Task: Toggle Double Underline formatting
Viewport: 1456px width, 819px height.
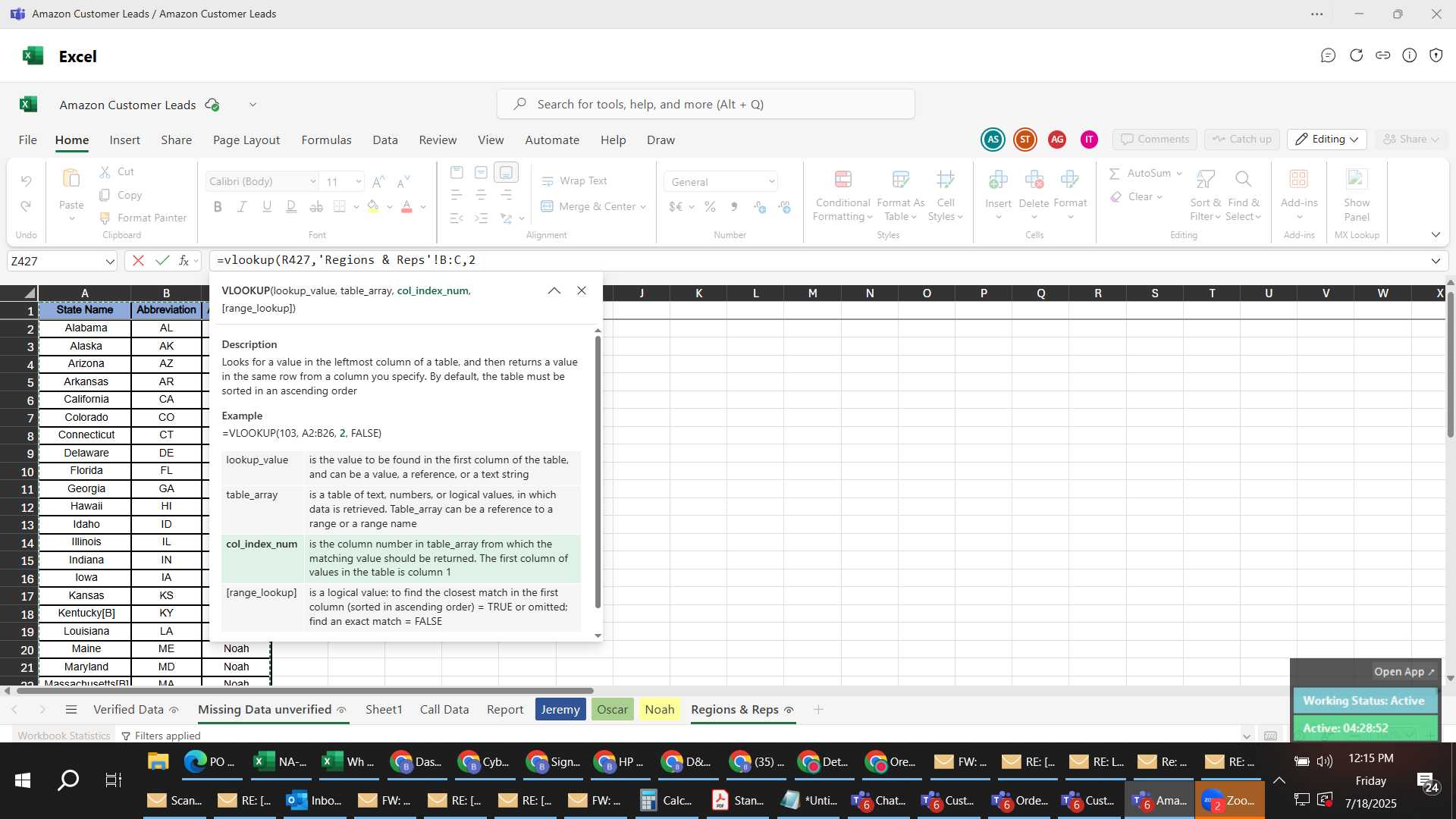Action: (x=291, y=206)
